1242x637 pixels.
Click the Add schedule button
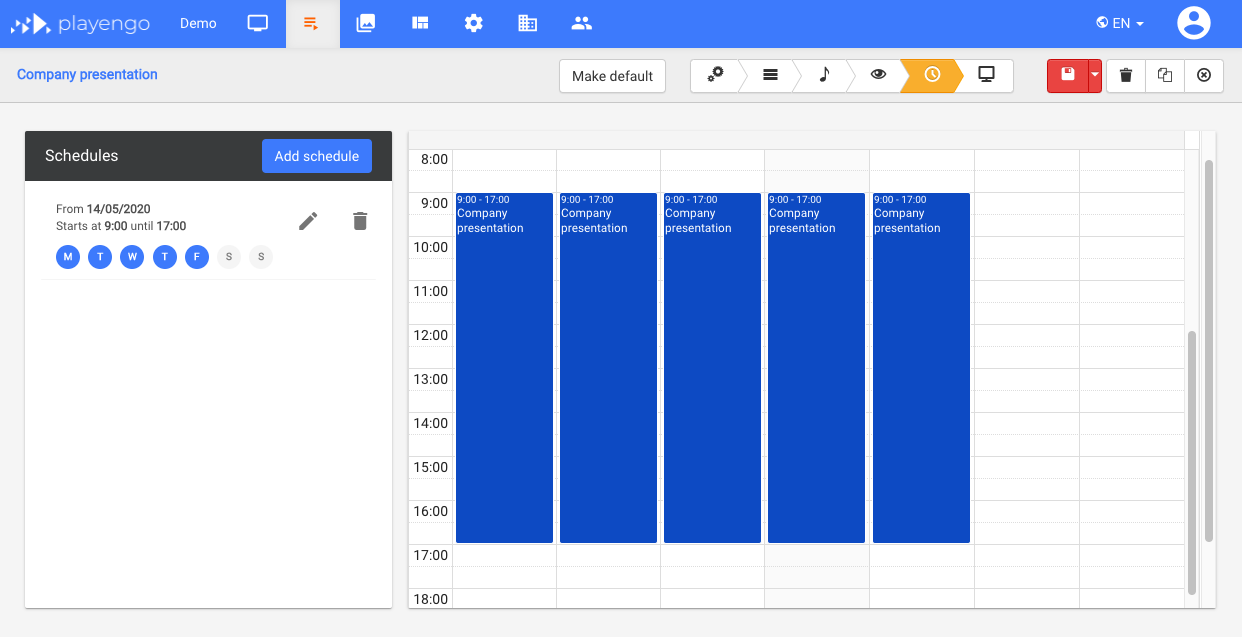coord(317,156)
